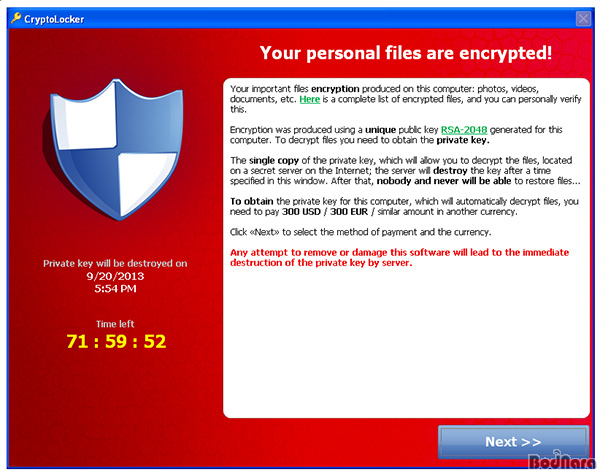Click the destruction date 9/20/2013
Viewport: 600px width, 472px height.
[x=115, y=276]
